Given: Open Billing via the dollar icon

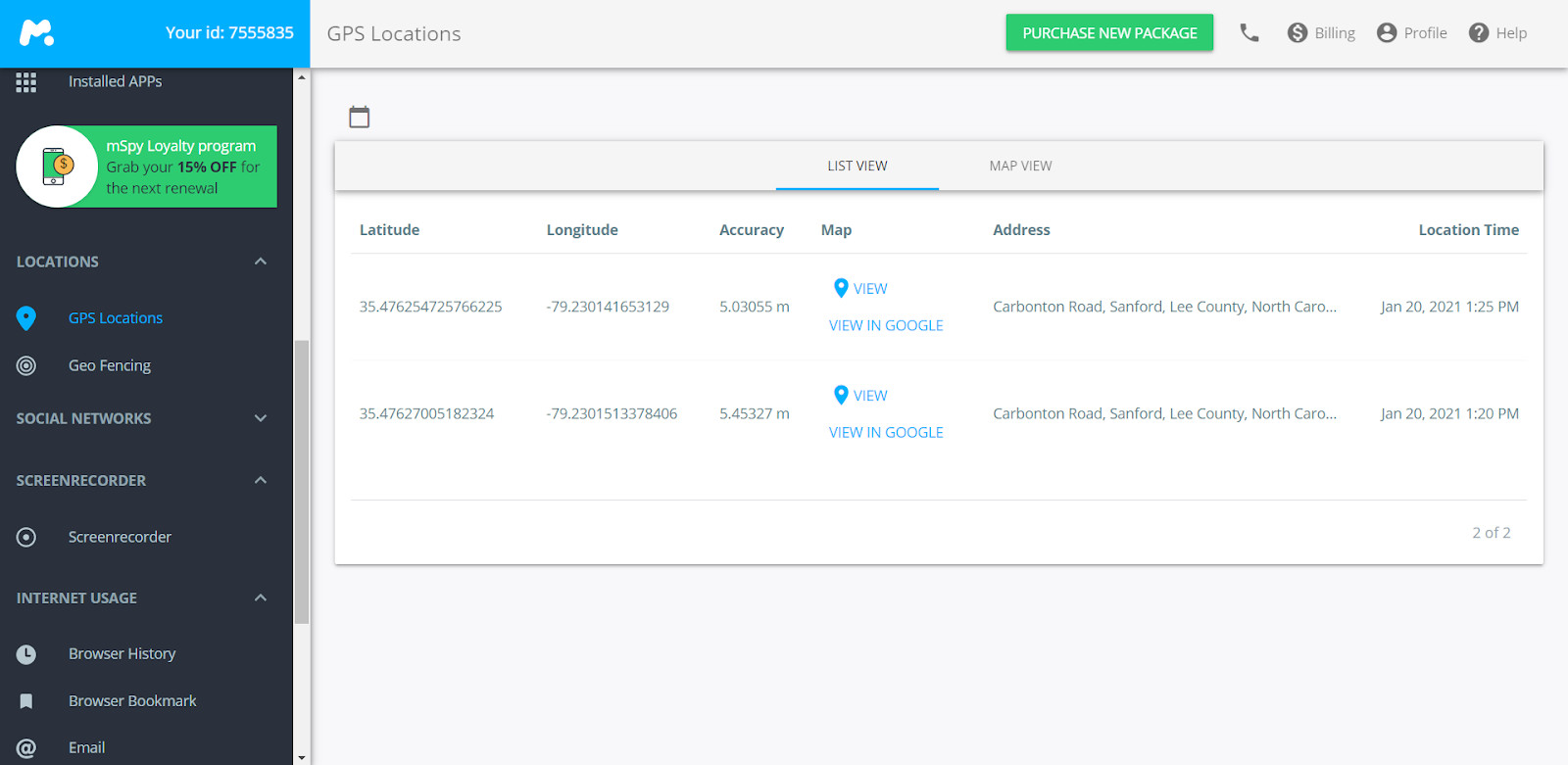Looking at the screenshot, I should [1298, 33].
